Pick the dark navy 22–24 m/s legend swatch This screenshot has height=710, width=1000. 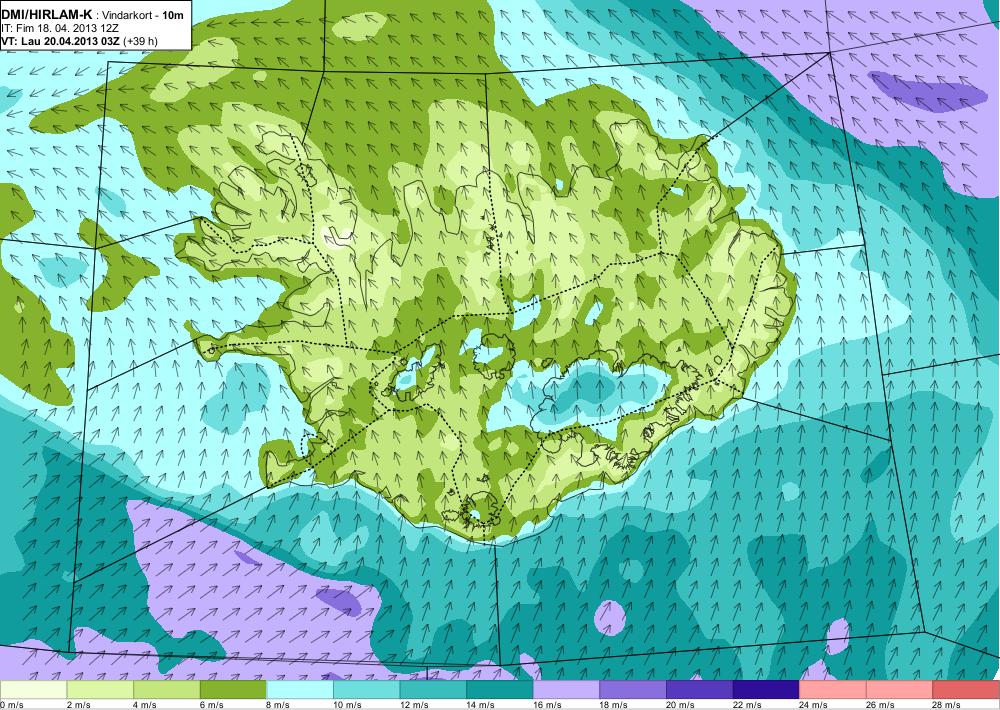click(766, 690)
